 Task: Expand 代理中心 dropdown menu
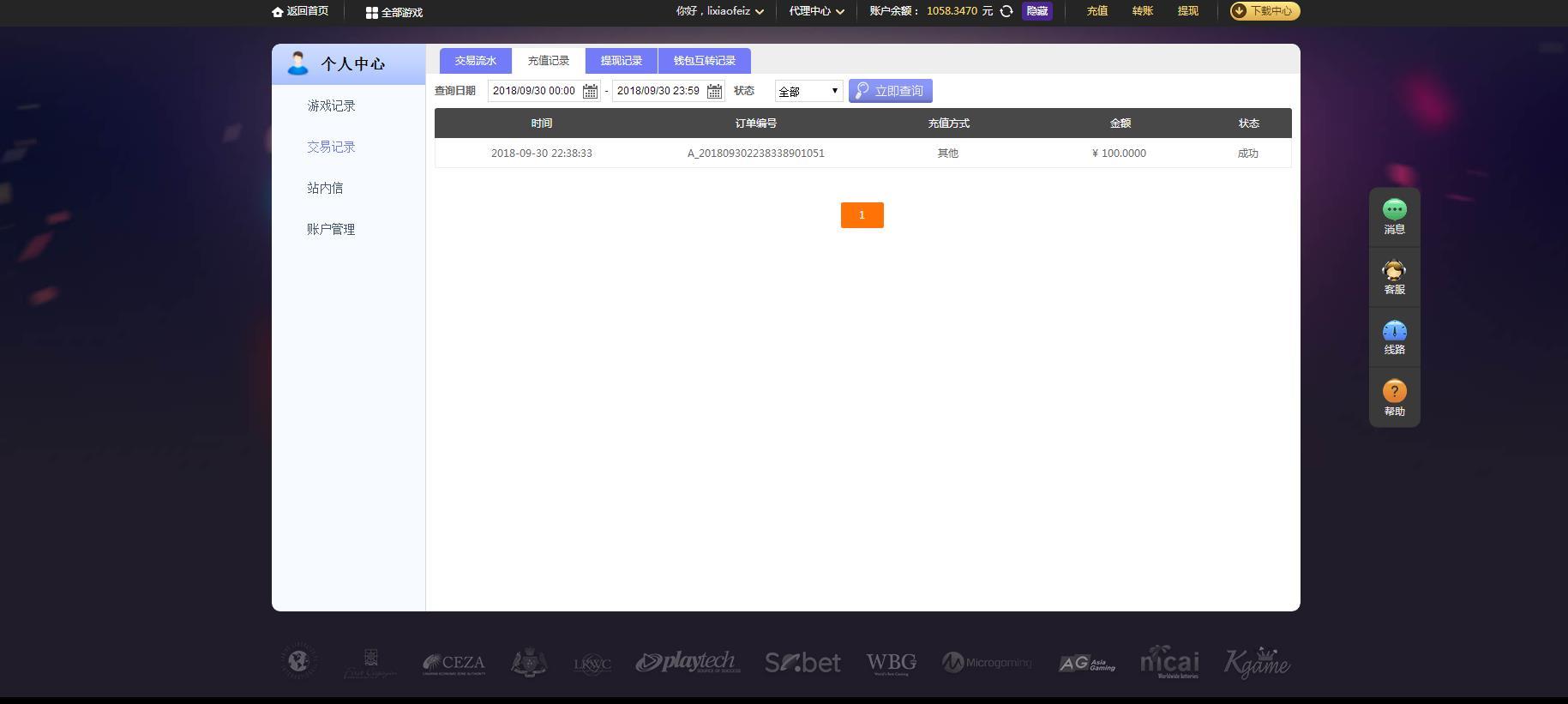tap(816, 11)
